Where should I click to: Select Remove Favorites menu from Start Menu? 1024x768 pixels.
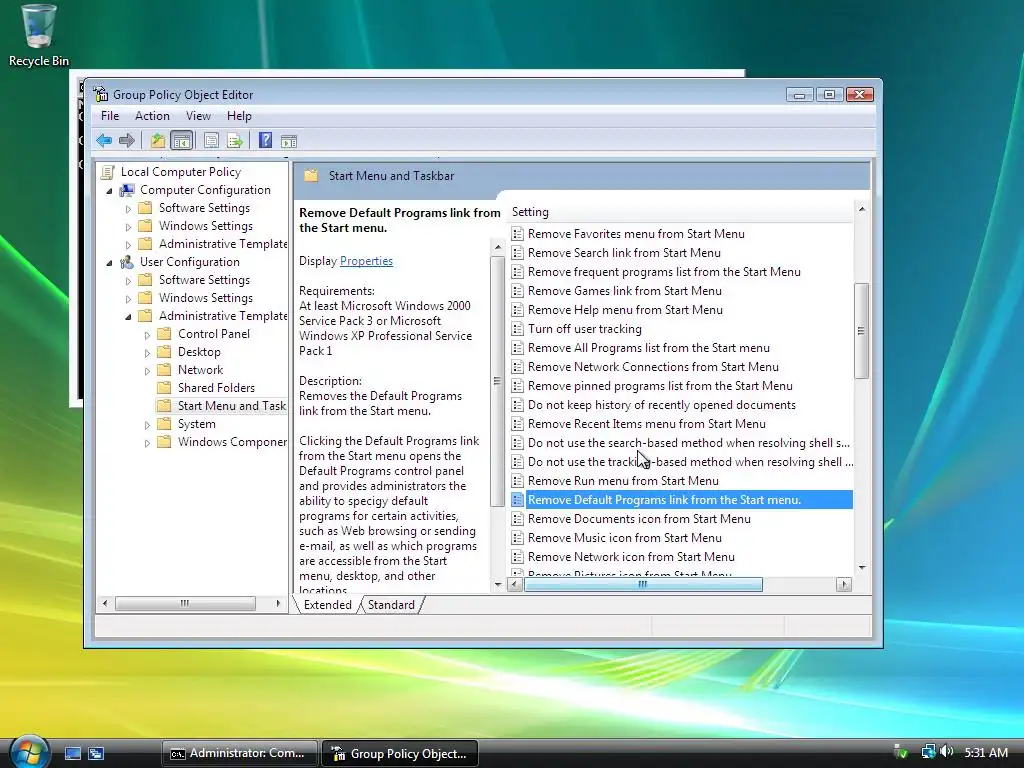(636, 234)
